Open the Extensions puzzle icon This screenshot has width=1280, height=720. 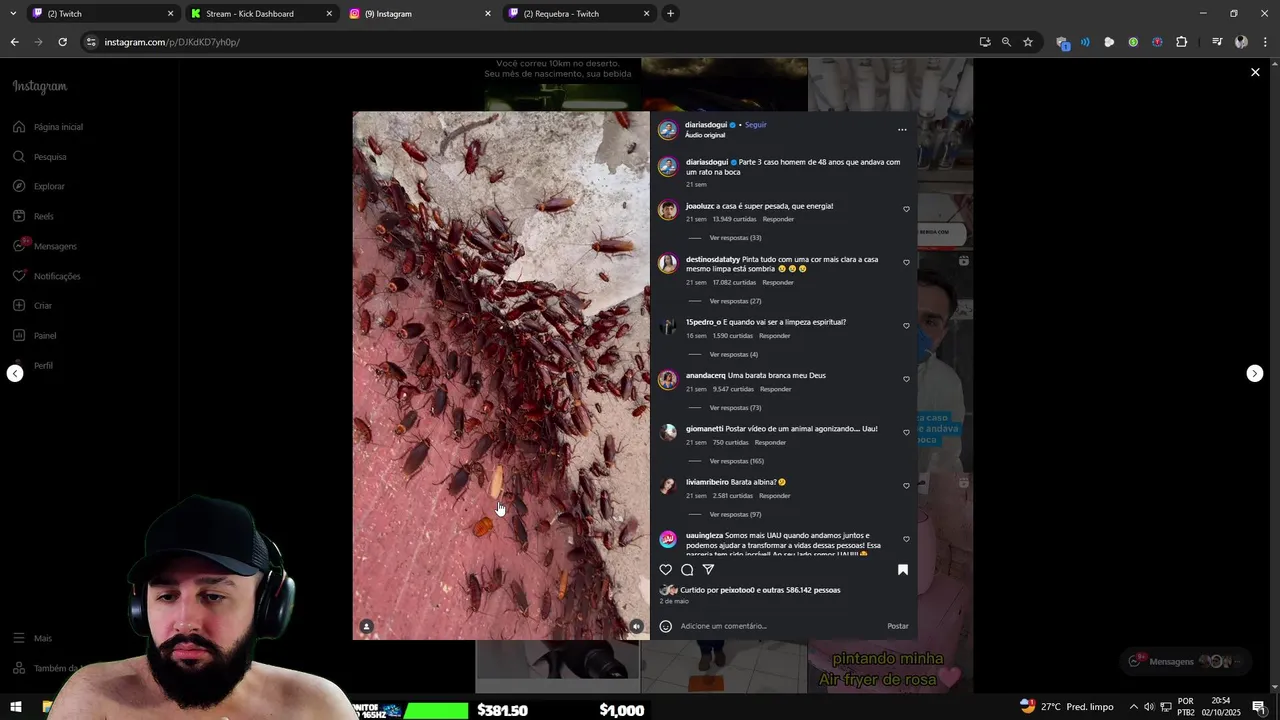[x=1181, y=42]
